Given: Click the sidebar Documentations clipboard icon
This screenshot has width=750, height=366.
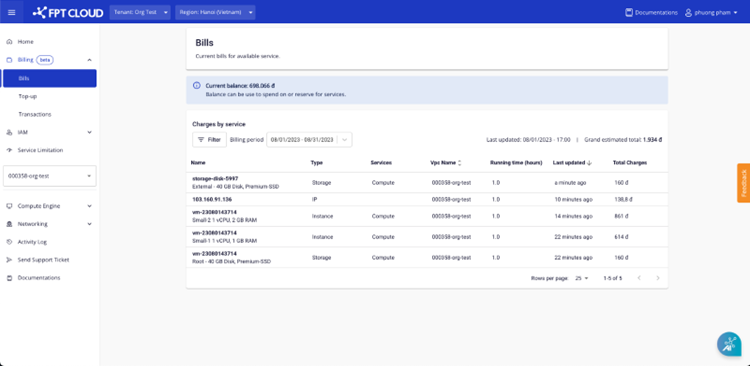Looking at the screenshot, I should (9, 278).
